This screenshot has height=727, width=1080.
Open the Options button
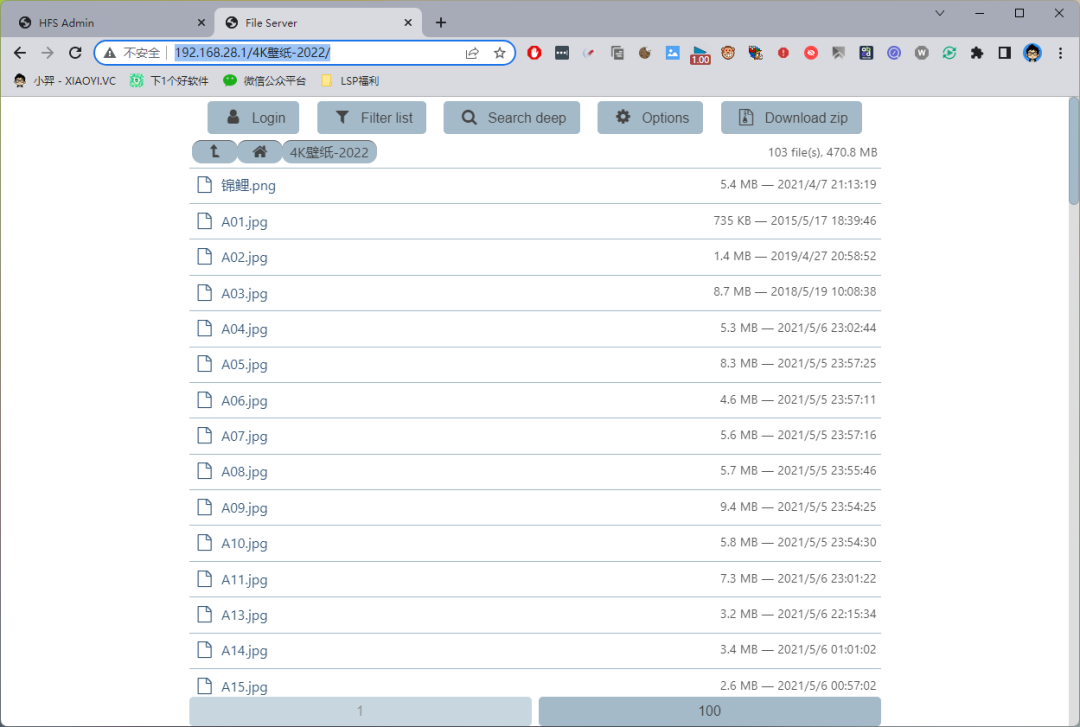coord(650,118)
